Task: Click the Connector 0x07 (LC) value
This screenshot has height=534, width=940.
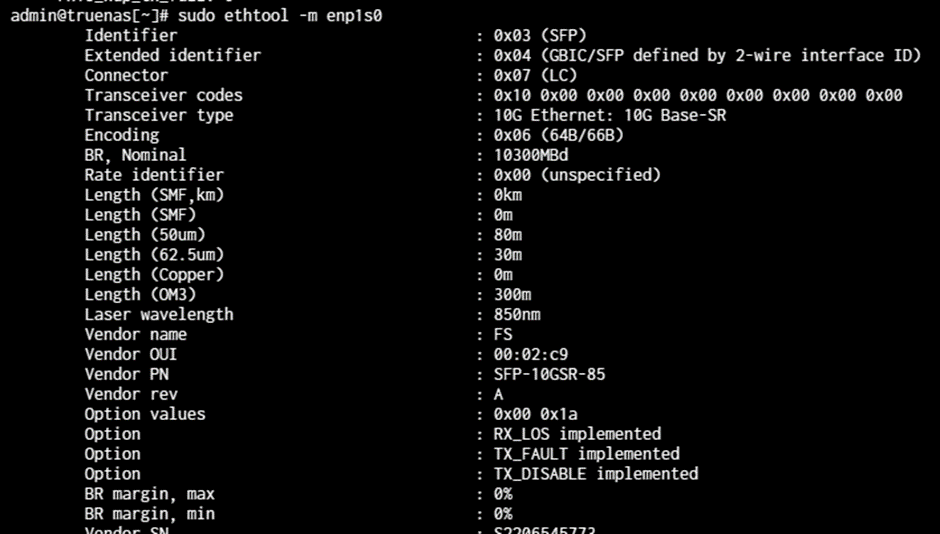Action: click(x=535, y=76)
